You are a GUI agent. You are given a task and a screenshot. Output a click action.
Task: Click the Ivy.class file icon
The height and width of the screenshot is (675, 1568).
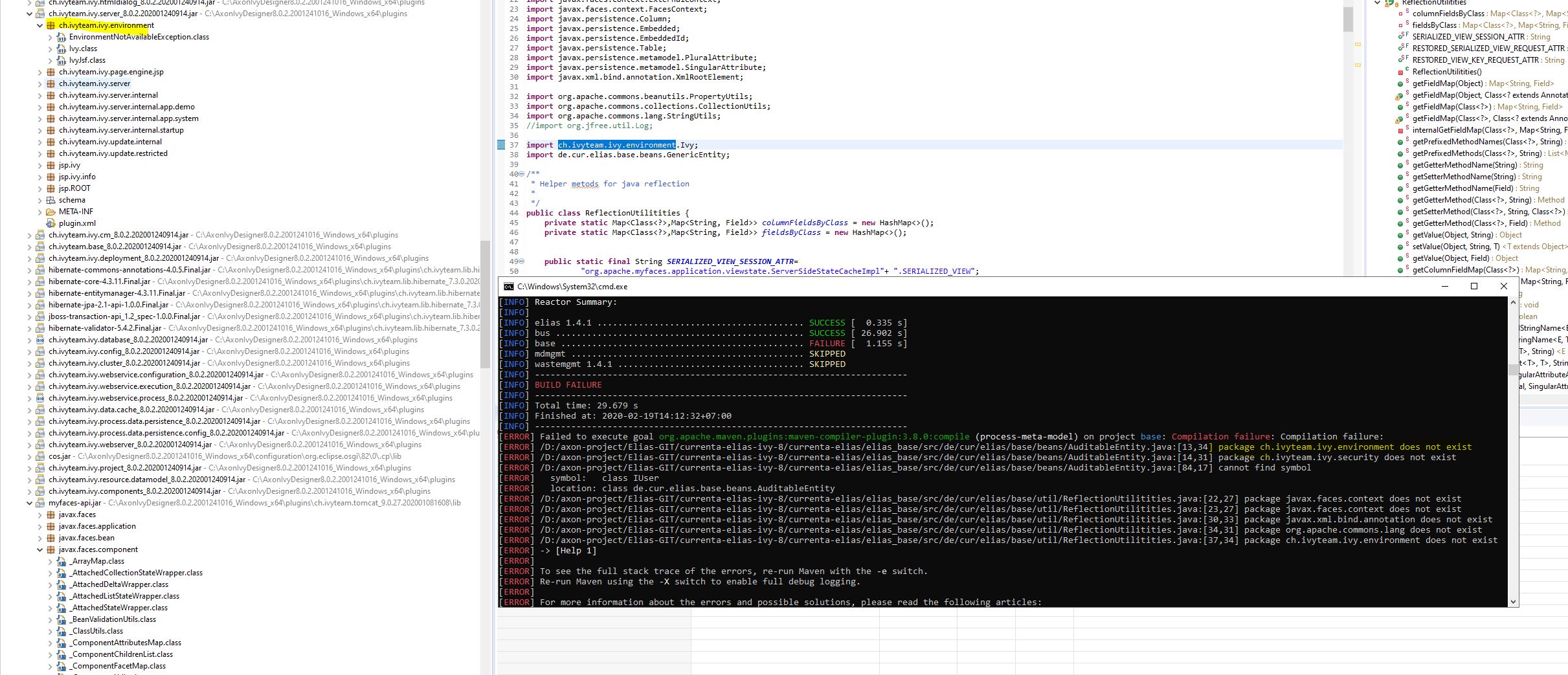[x=61, y=49]
